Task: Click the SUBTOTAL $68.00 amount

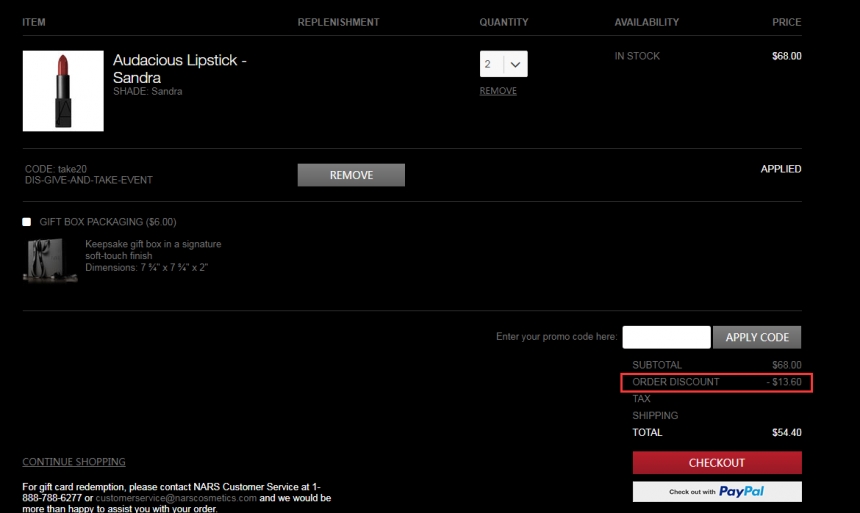Action: [x=787, y=365]
